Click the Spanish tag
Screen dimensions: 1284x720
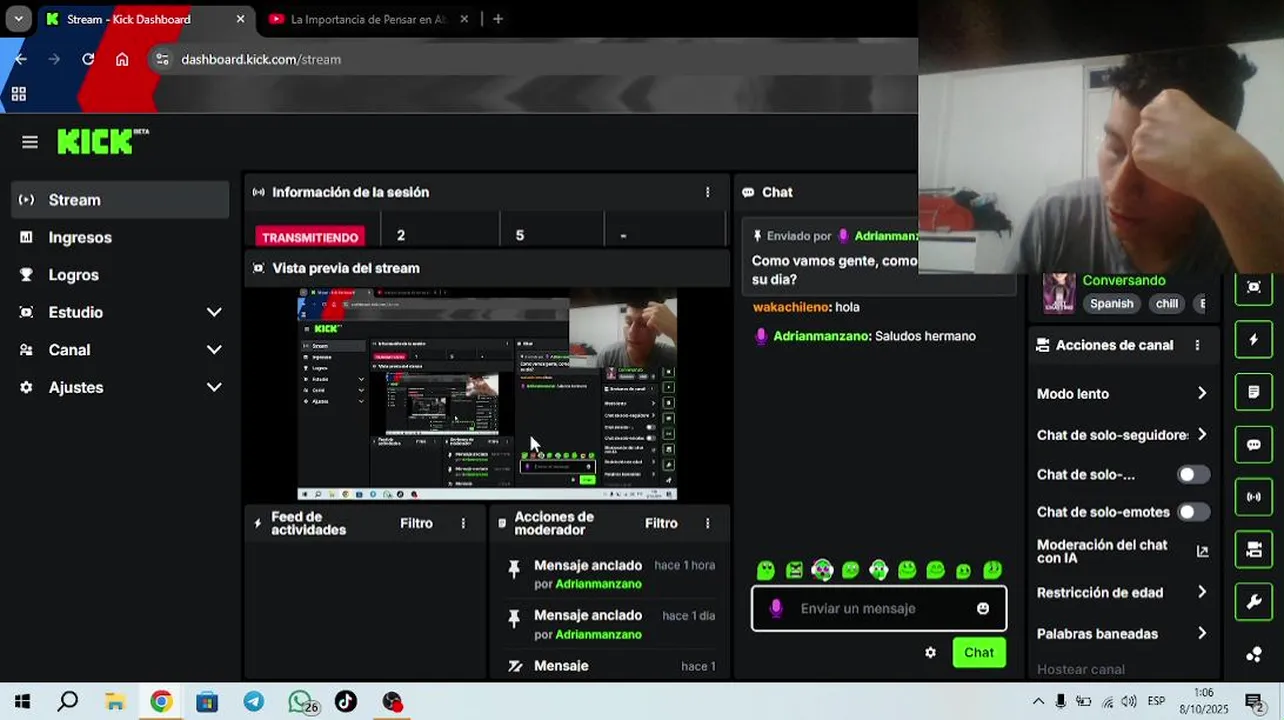coord(1112,304)
